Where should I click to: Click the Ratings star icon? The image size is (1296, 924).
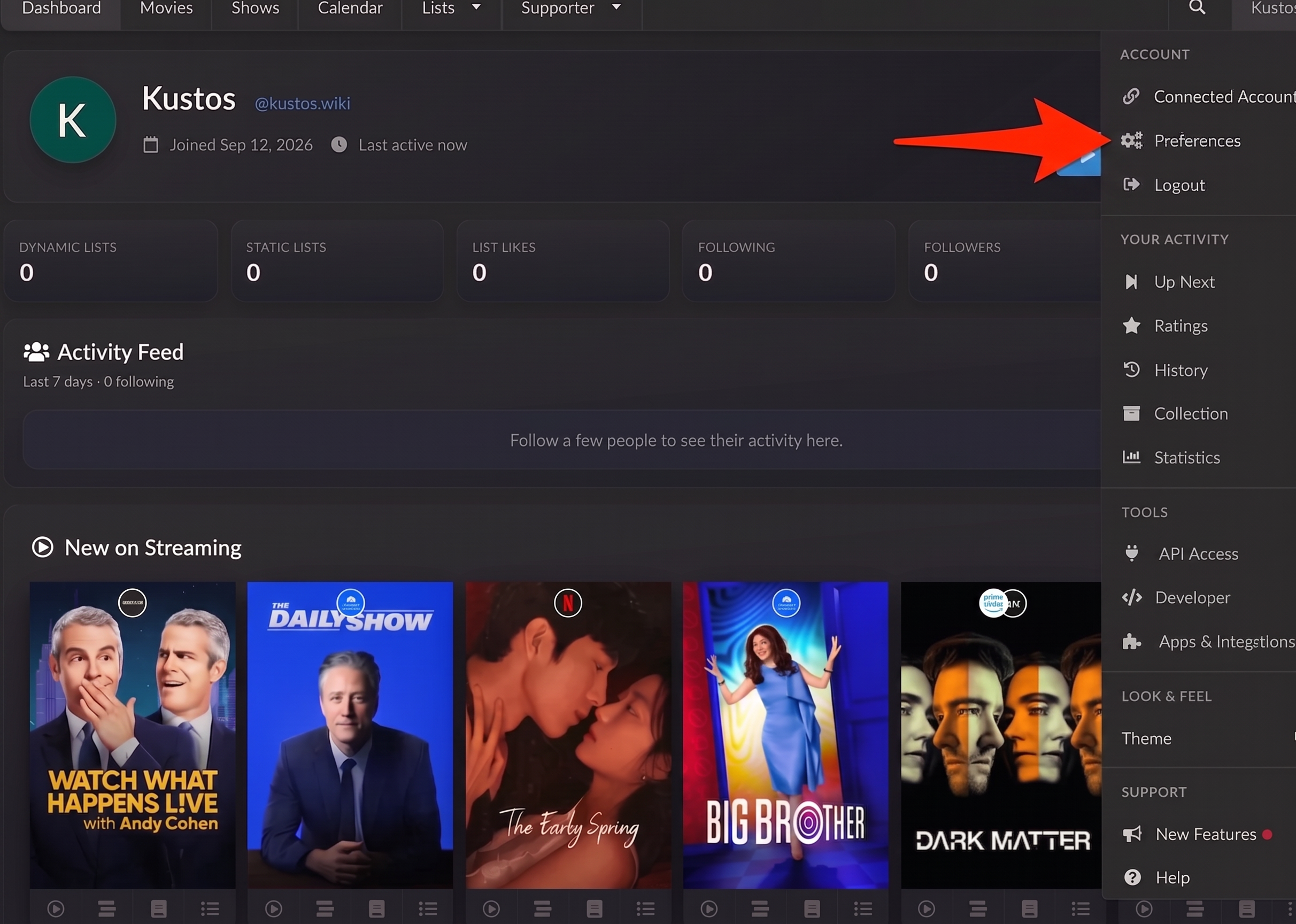click(x=1131, y=326)
